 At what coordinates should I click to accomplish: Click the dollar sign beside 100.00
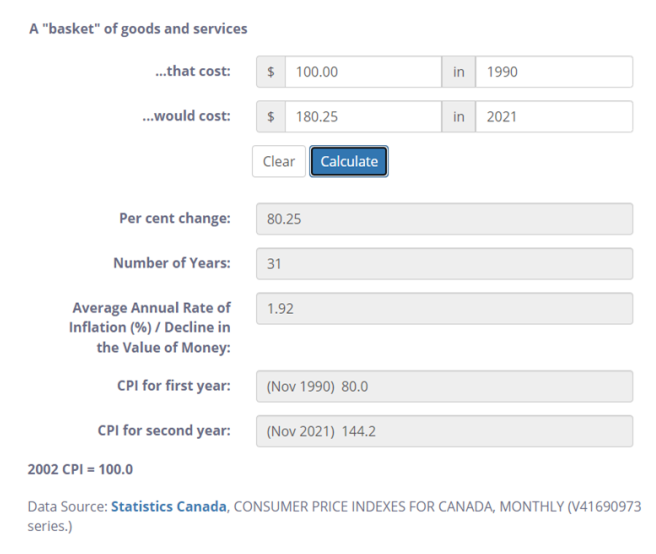(271, 72)
